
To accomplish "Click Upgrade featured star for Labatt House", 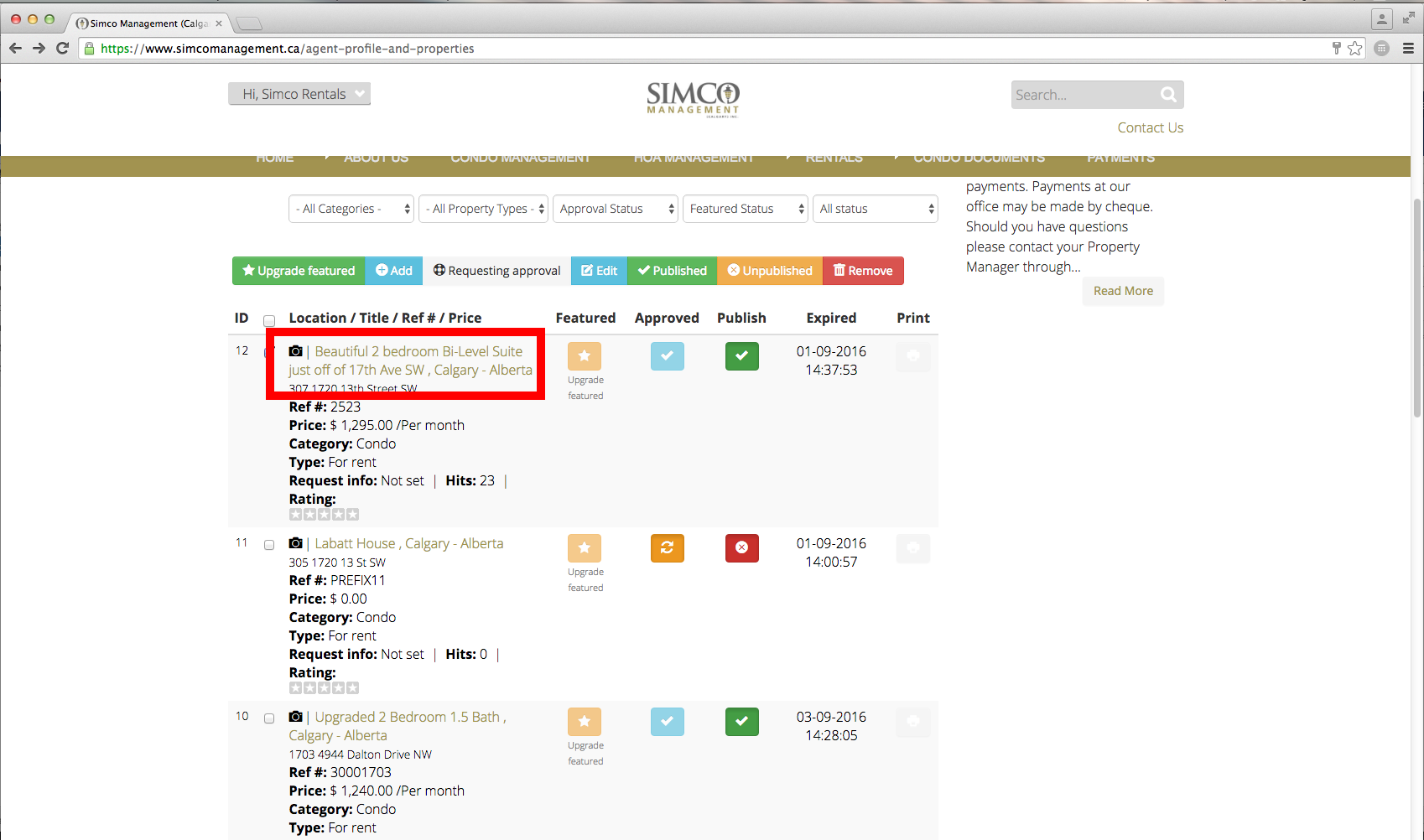I will (x=585, y=548).
